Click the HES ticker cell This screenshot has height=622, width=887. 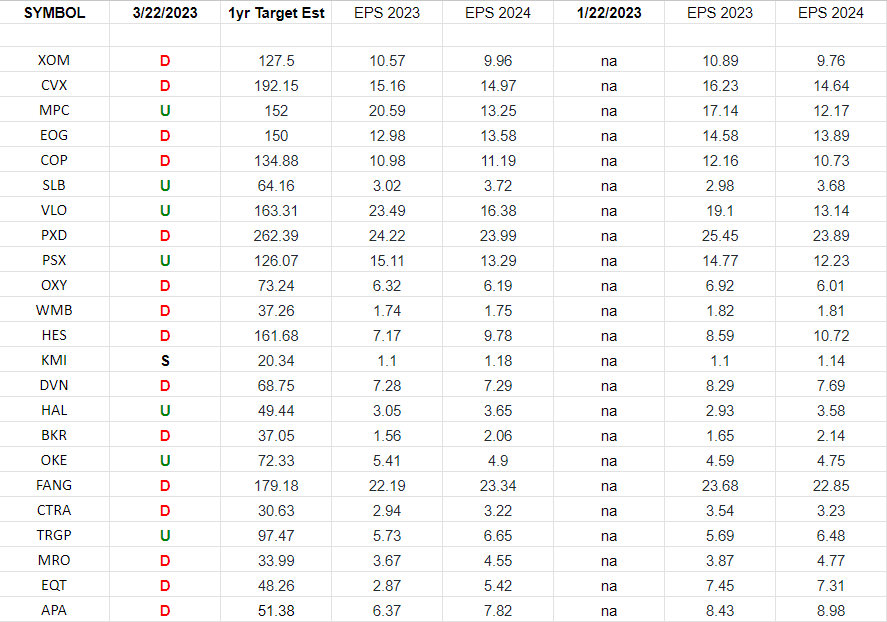coord(54,335)
